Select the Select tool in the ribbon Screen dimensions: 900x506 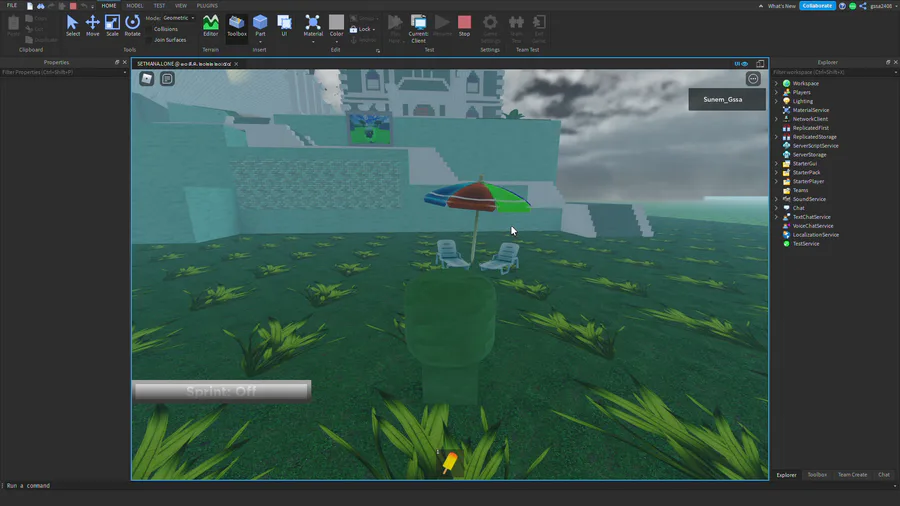coord(72,26)
